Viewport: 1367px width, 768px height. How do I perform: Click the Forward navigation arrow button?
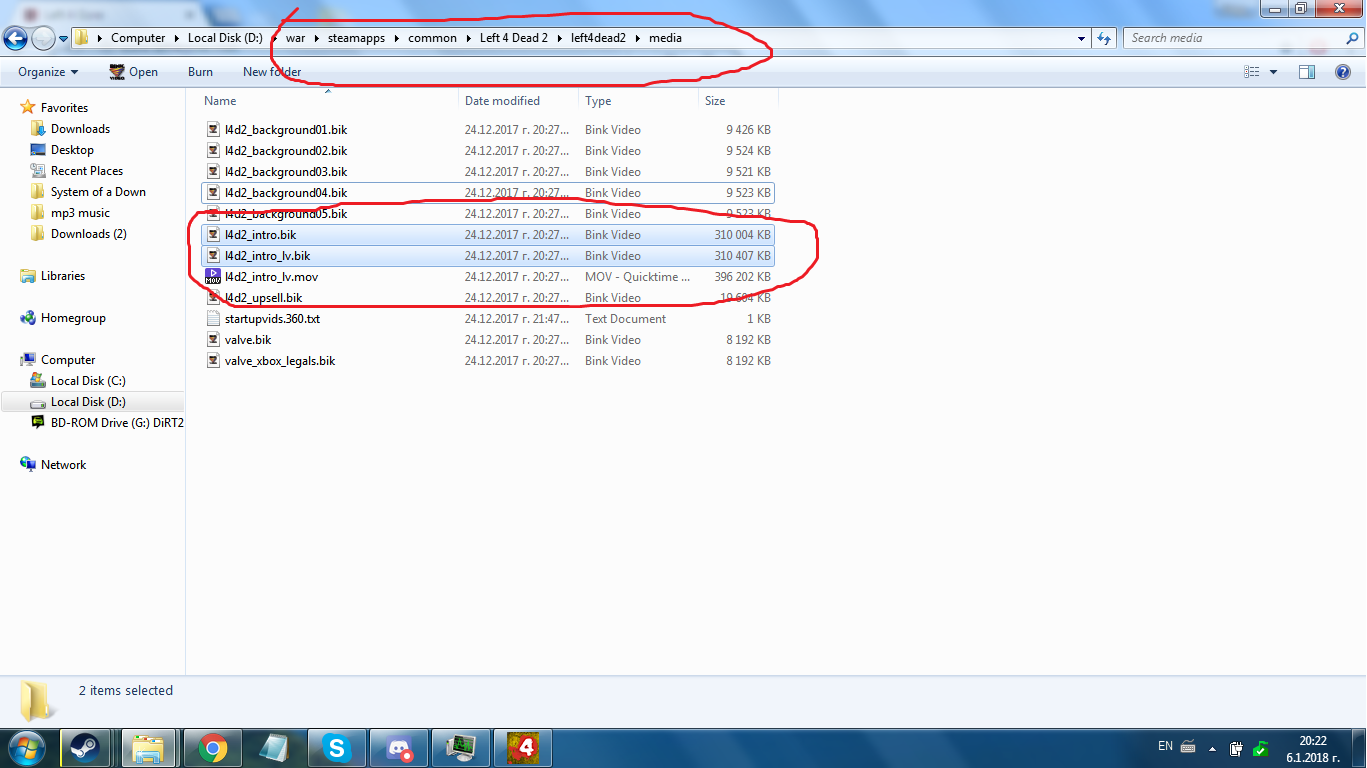point(43,39)
